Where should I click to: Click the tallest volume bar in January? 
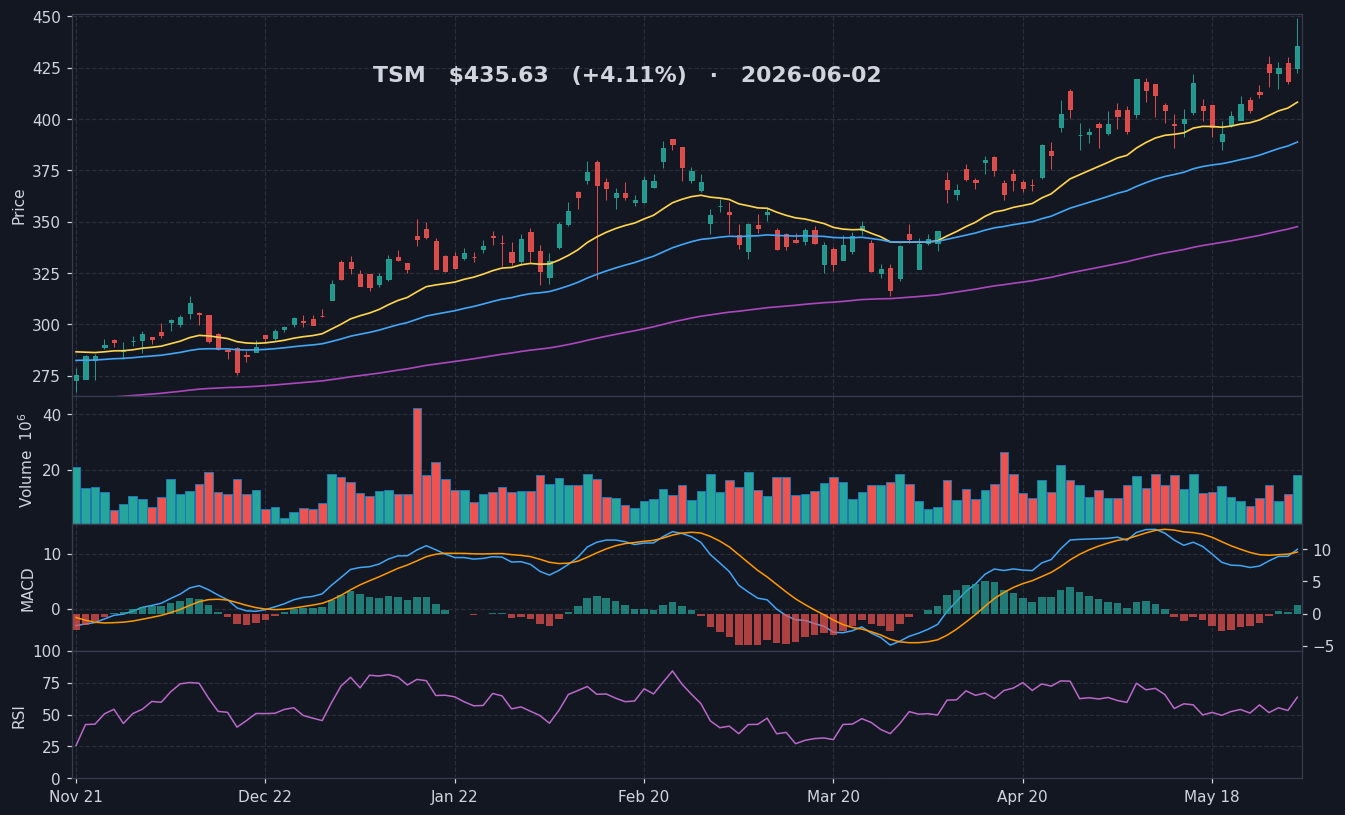click(417, 466)
